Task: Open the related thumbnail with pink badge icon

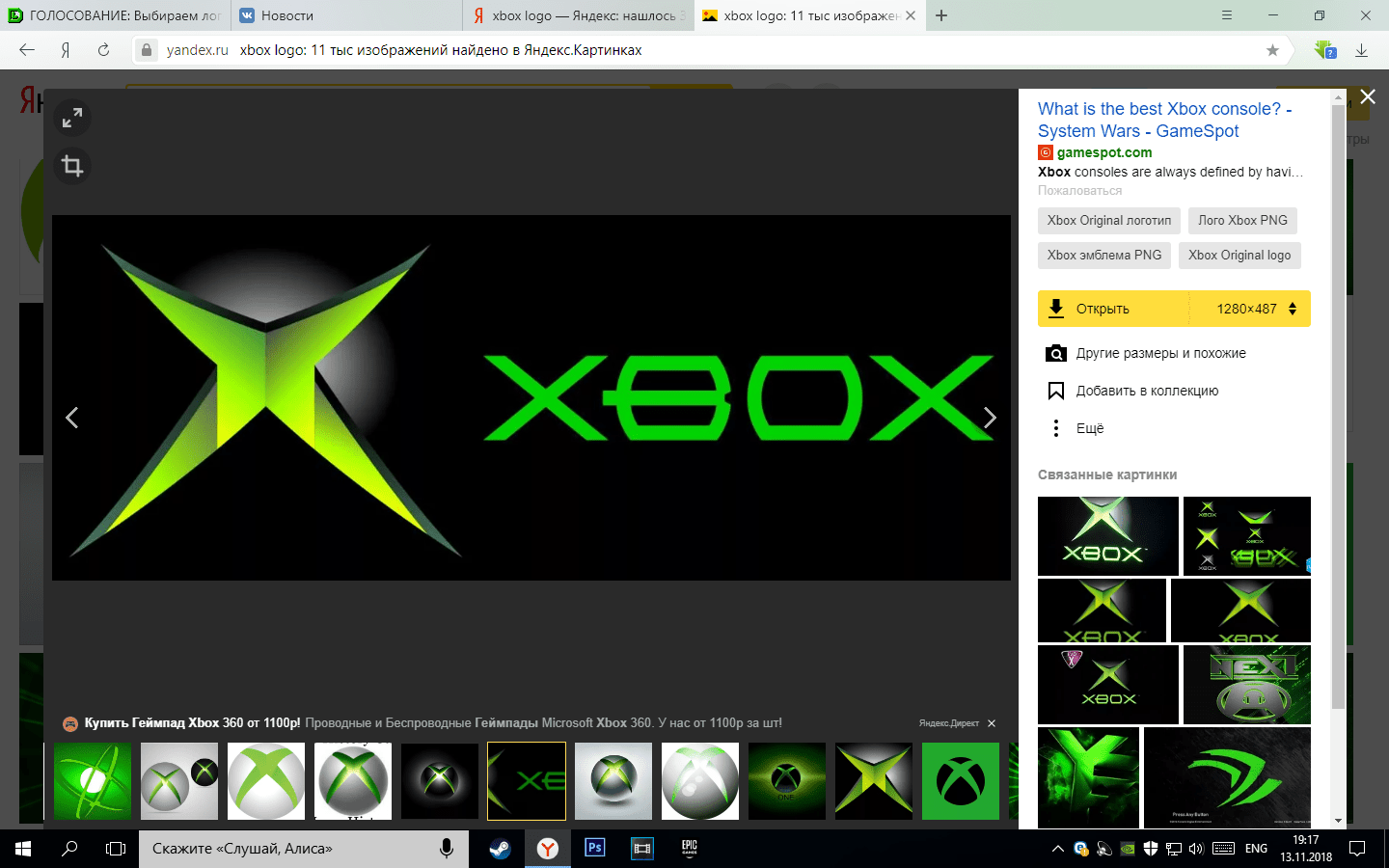Action: (1108, 685)
